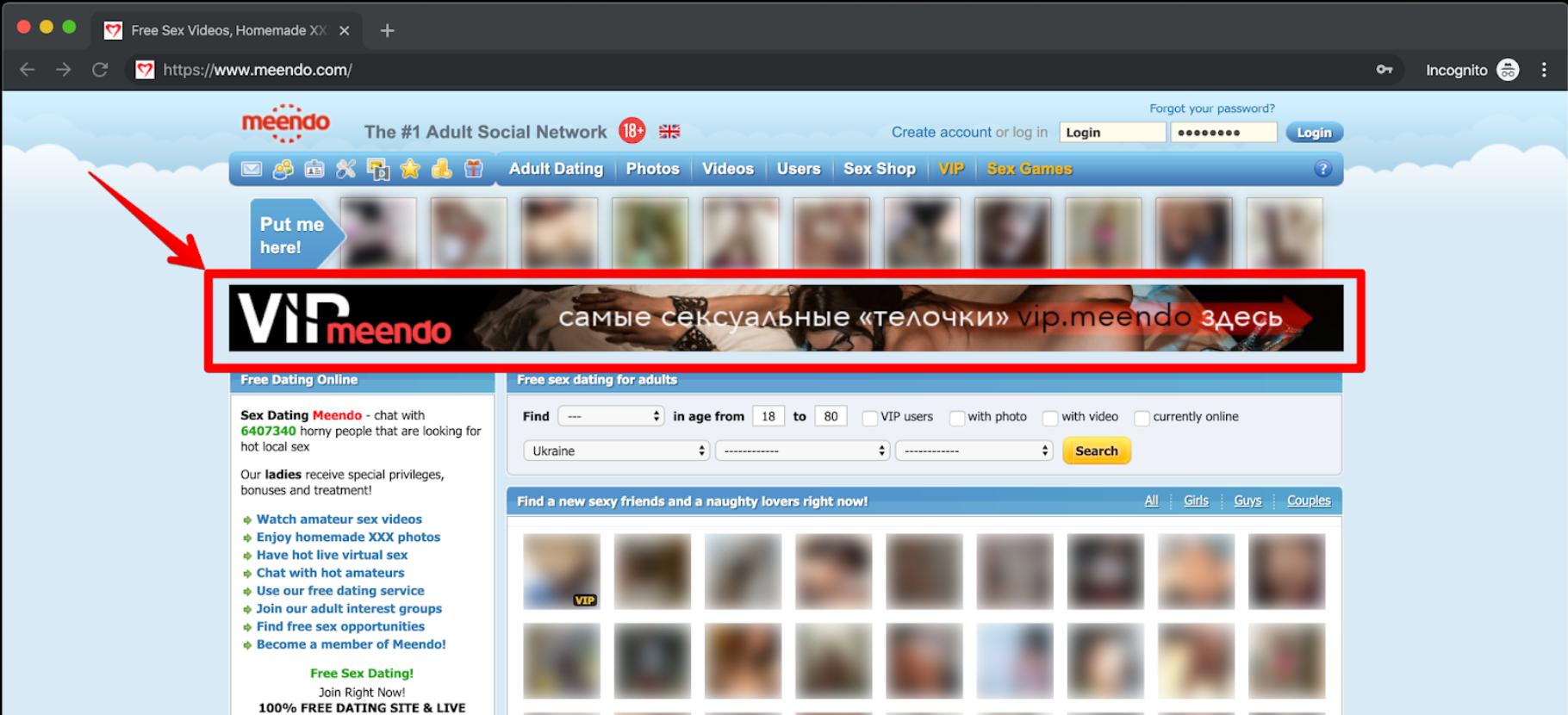Filter results by Couples
The width and height of the screenshot is (1568, 715).
click(x=1309, y=501)
